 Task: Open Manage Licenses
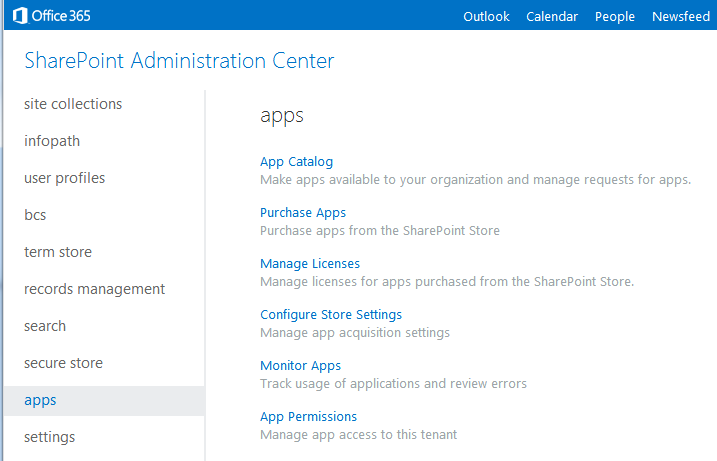click(x=310, y=263)
